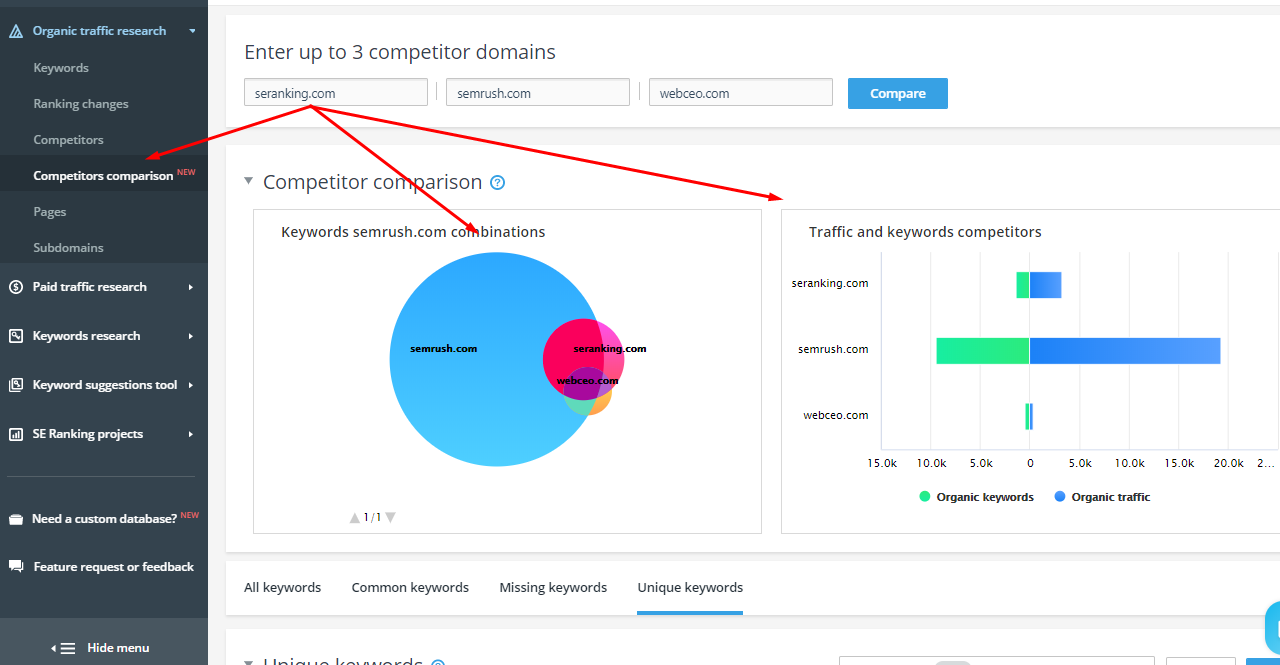Open the Keywords sidebar item
The width and height of the screenshot is (1280, 665).
click(61, 68)
